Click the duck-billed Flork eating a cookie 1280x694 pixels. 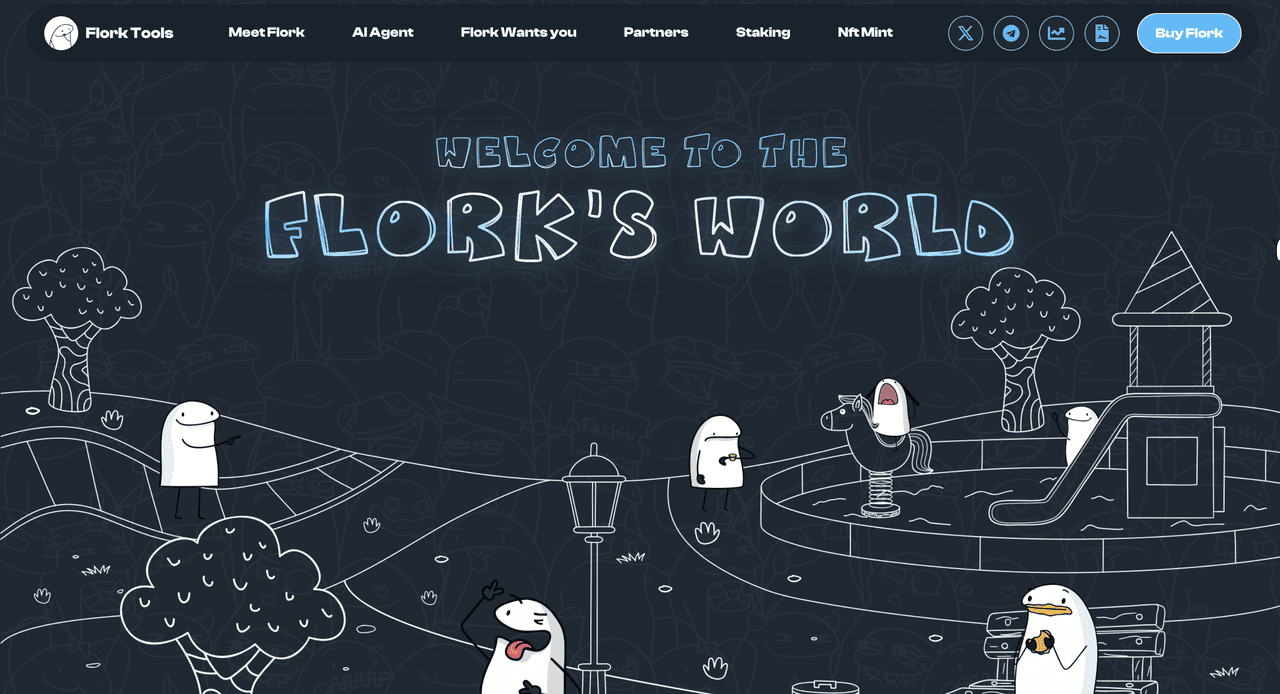[1055, 640]
